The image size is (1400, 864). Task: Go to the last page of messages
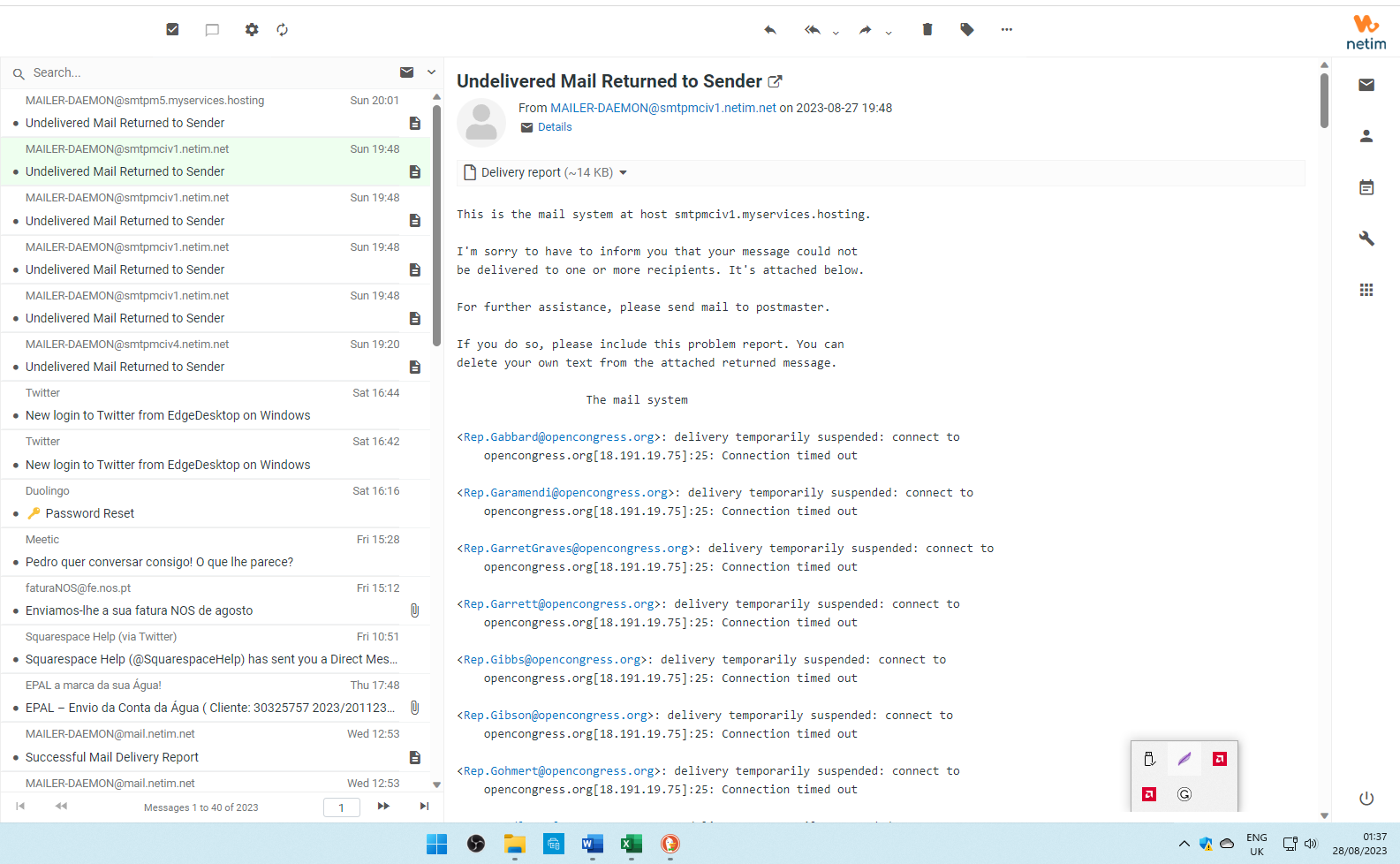coord(424,806)
